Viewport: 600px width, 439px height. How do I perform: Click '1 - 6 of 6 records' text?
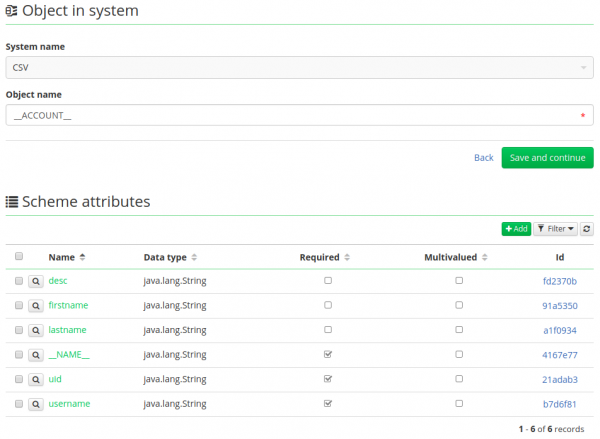[551, 429]
